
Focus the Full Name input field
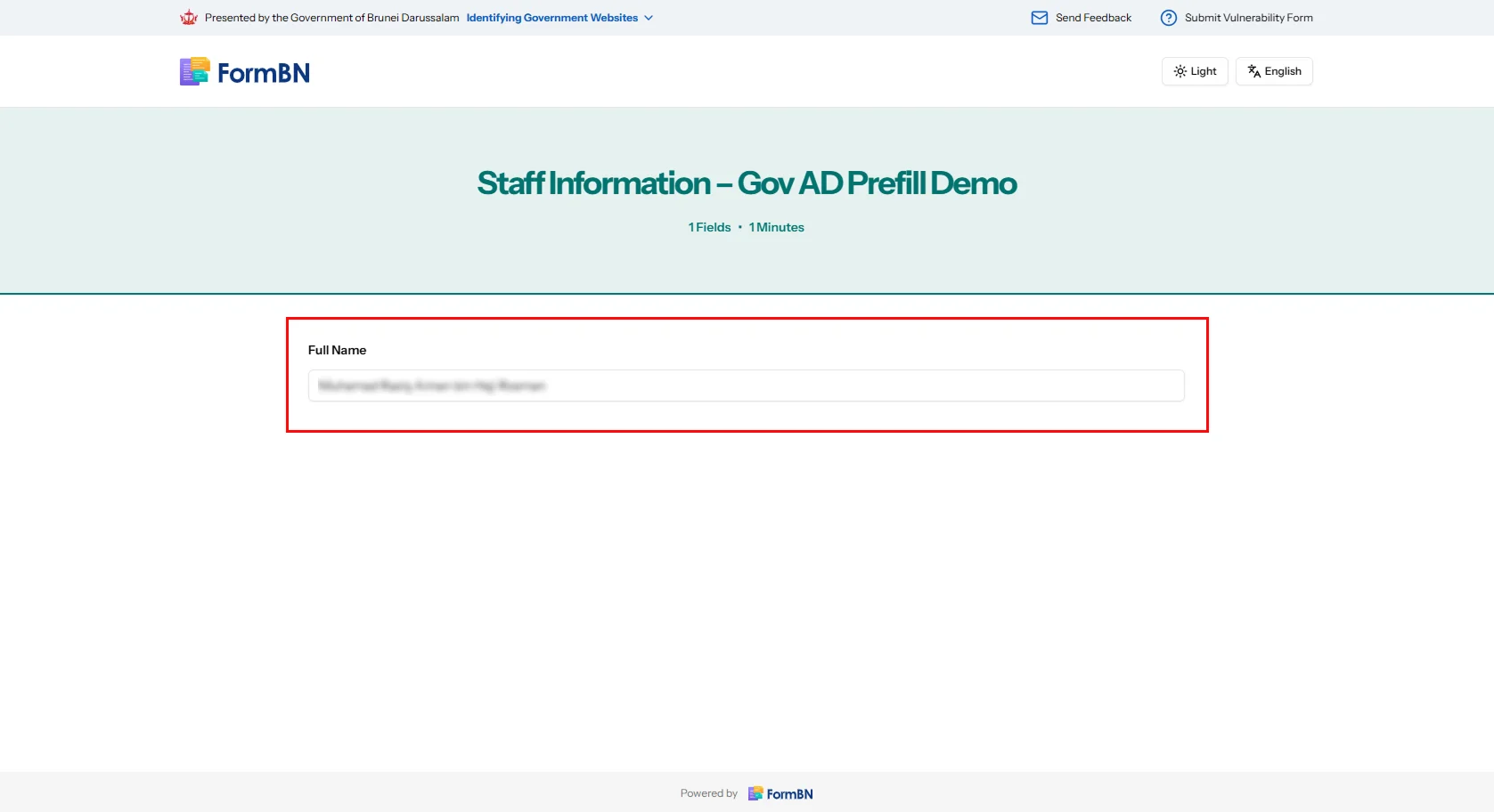click(746, 386)
